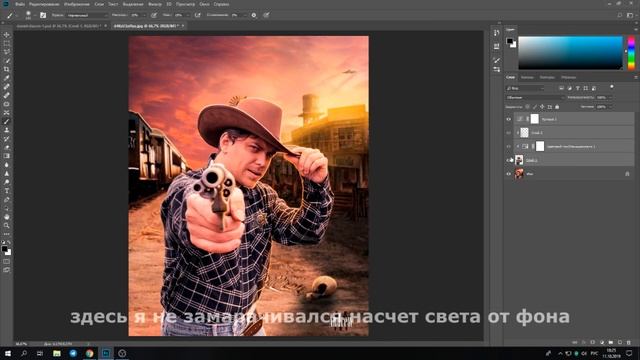The height and width of the screenshot is (360, 640).
Task: Hide the Фон background layer
Action: click(x=509, y=174)
